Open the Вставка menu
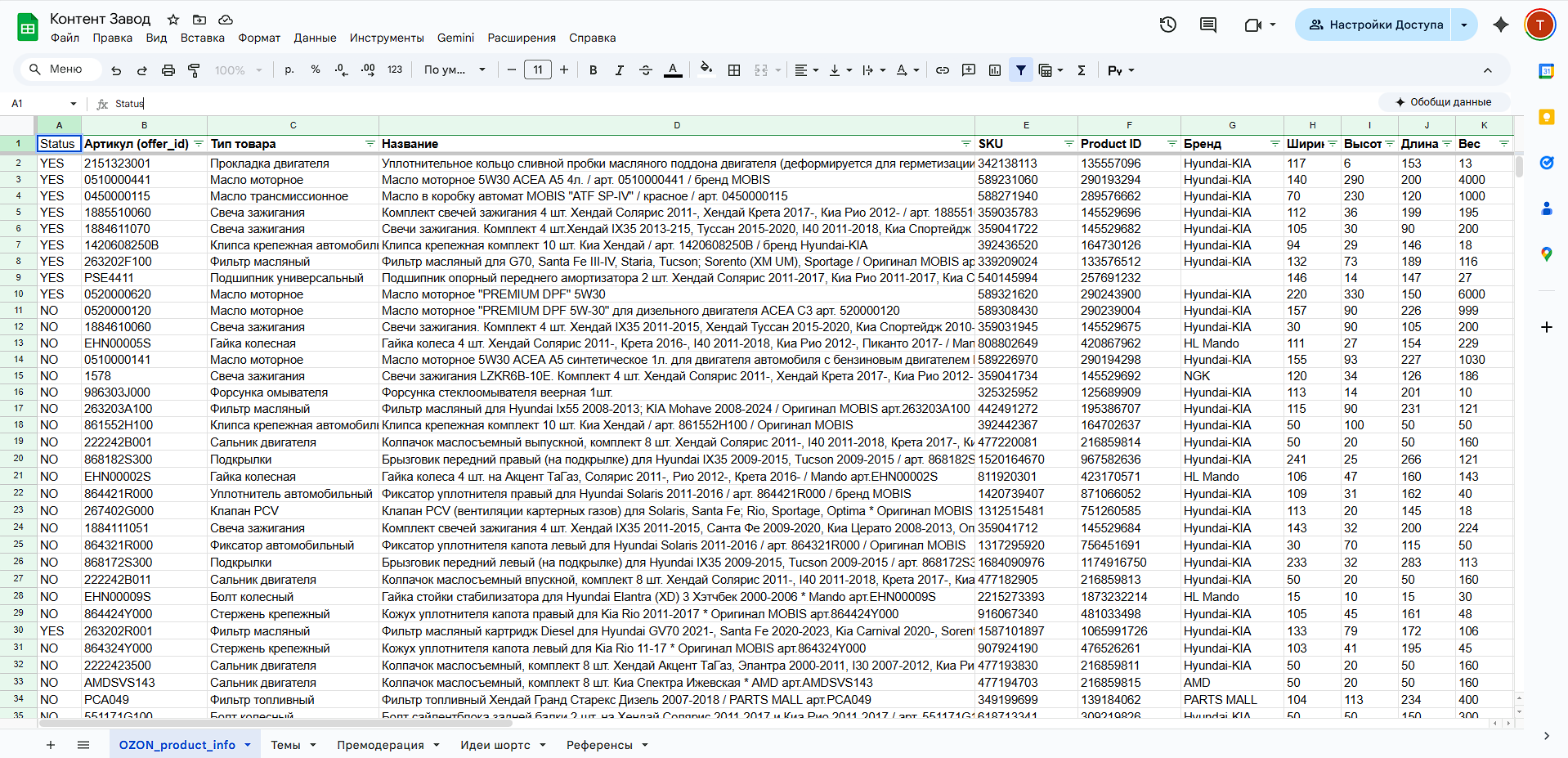The width and height of the screenshot is (1568, 758). point(203,38)
